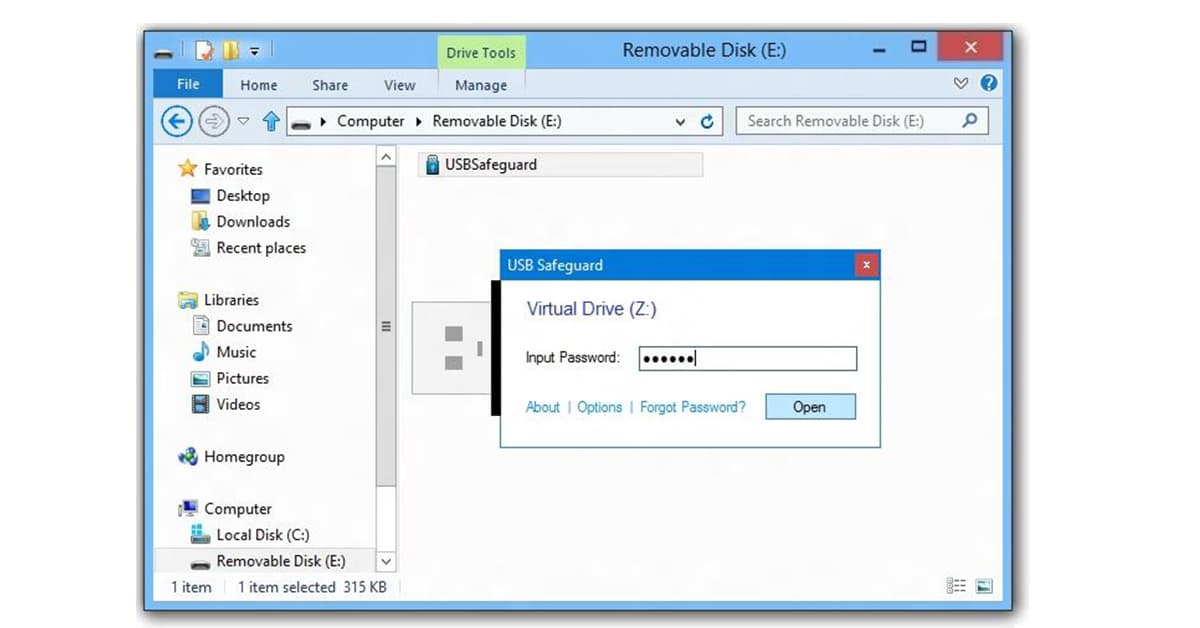This screenshot has width=1200, height=628.
Task: Open the Videos library
Action: pos(238,404)
